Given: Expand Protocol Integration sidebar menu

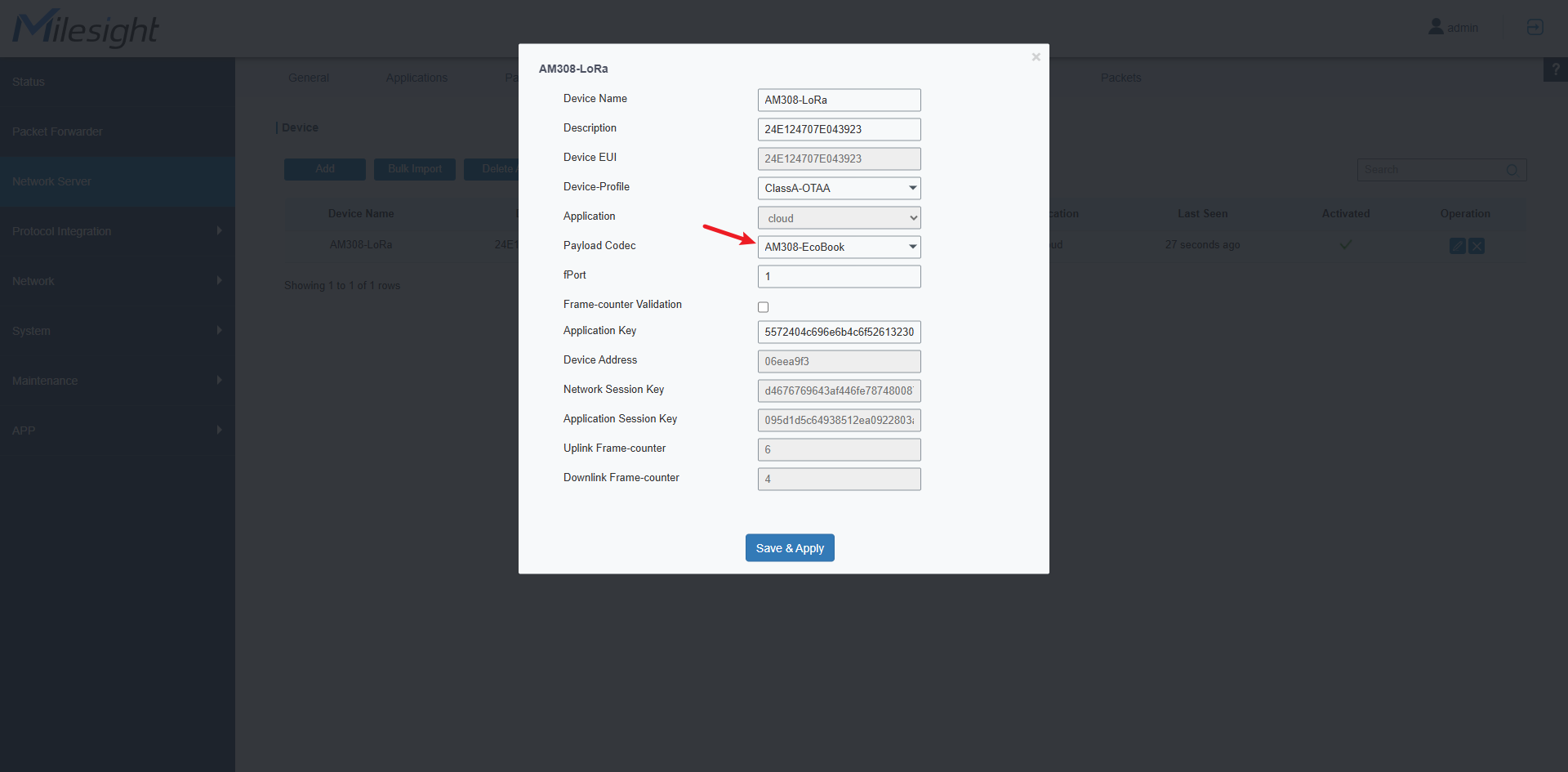Looking at the screenshot, I should (118, 231).
